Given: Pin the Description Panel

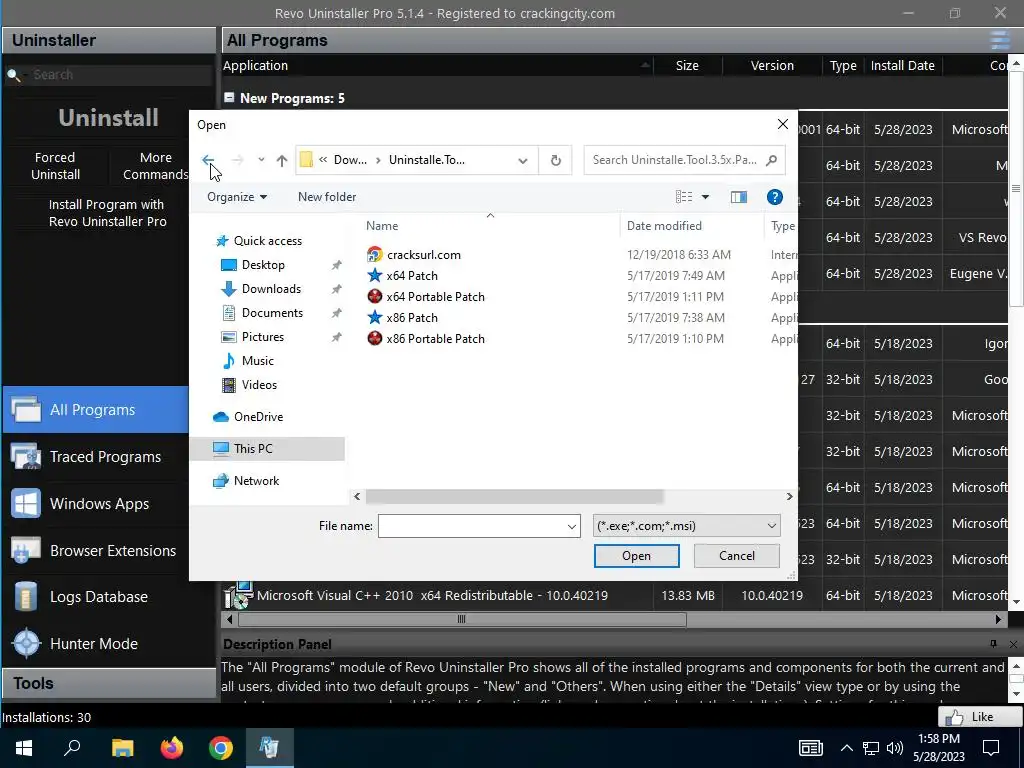Looking at the screenshot, I should pyautogui.click(x=993, y=644).
